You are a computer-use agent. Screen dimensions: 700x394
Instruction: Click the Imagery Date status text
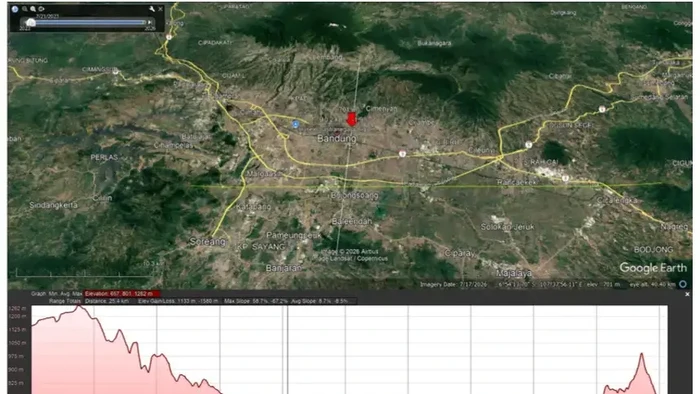click(x=453, y=284)
